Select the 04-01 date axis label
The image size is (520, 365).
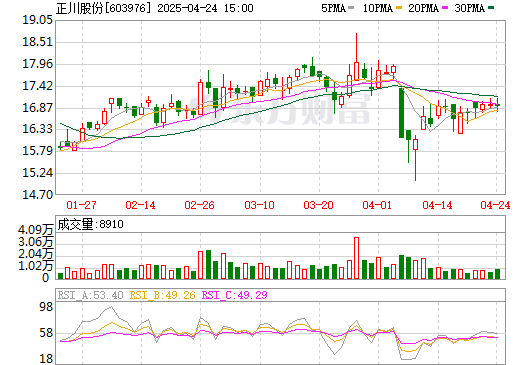click(x=377, y=205)
